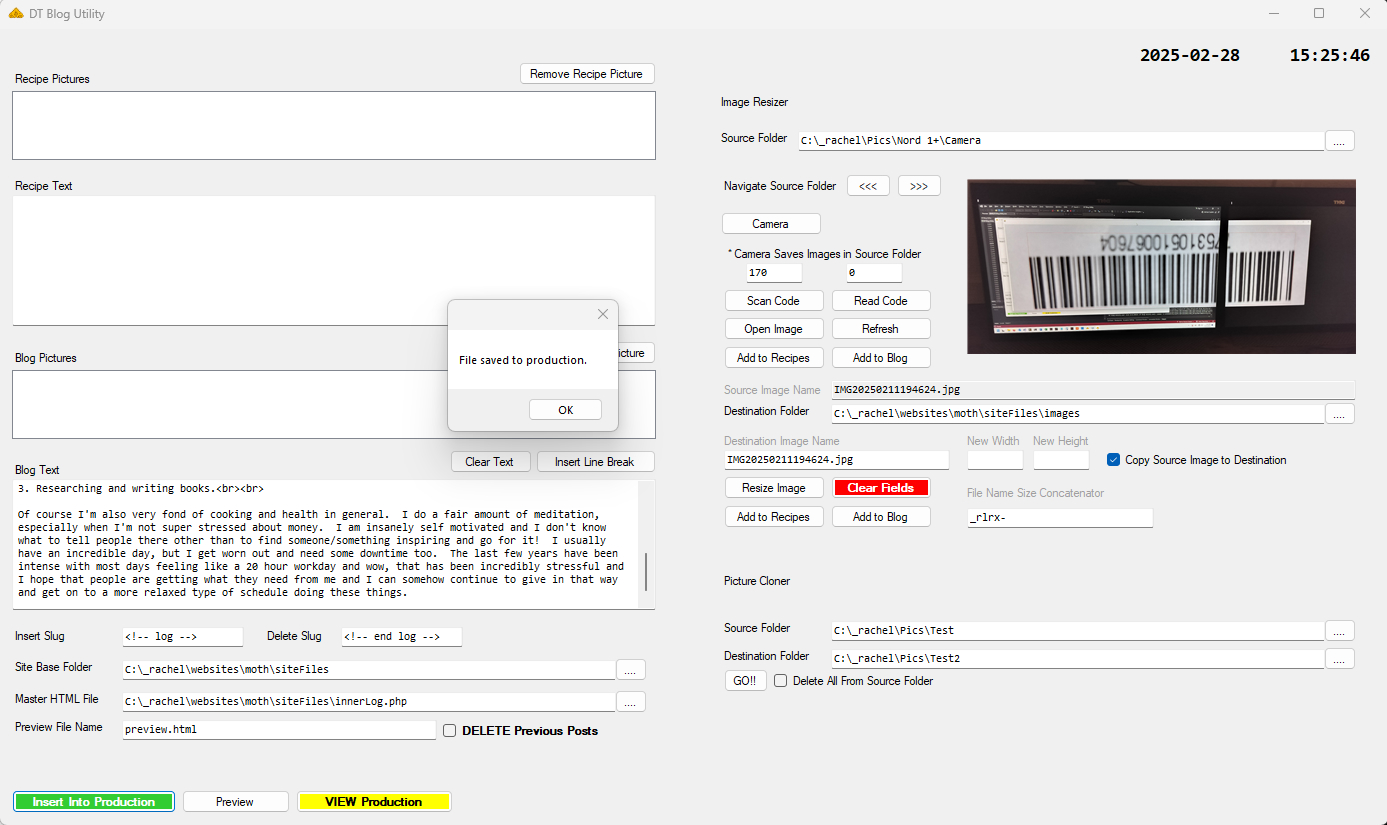
Task: Click Picture Cloner Destination Folder field
Action: pos(1078,659)
